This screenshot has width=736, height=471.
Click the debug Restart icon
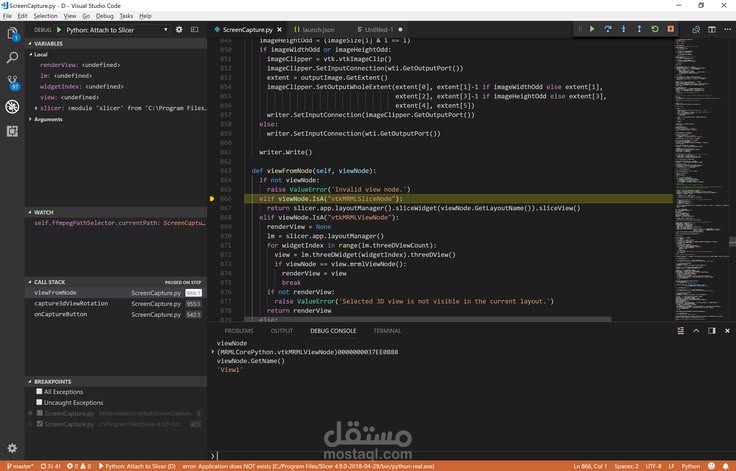[x=655, y=29]
